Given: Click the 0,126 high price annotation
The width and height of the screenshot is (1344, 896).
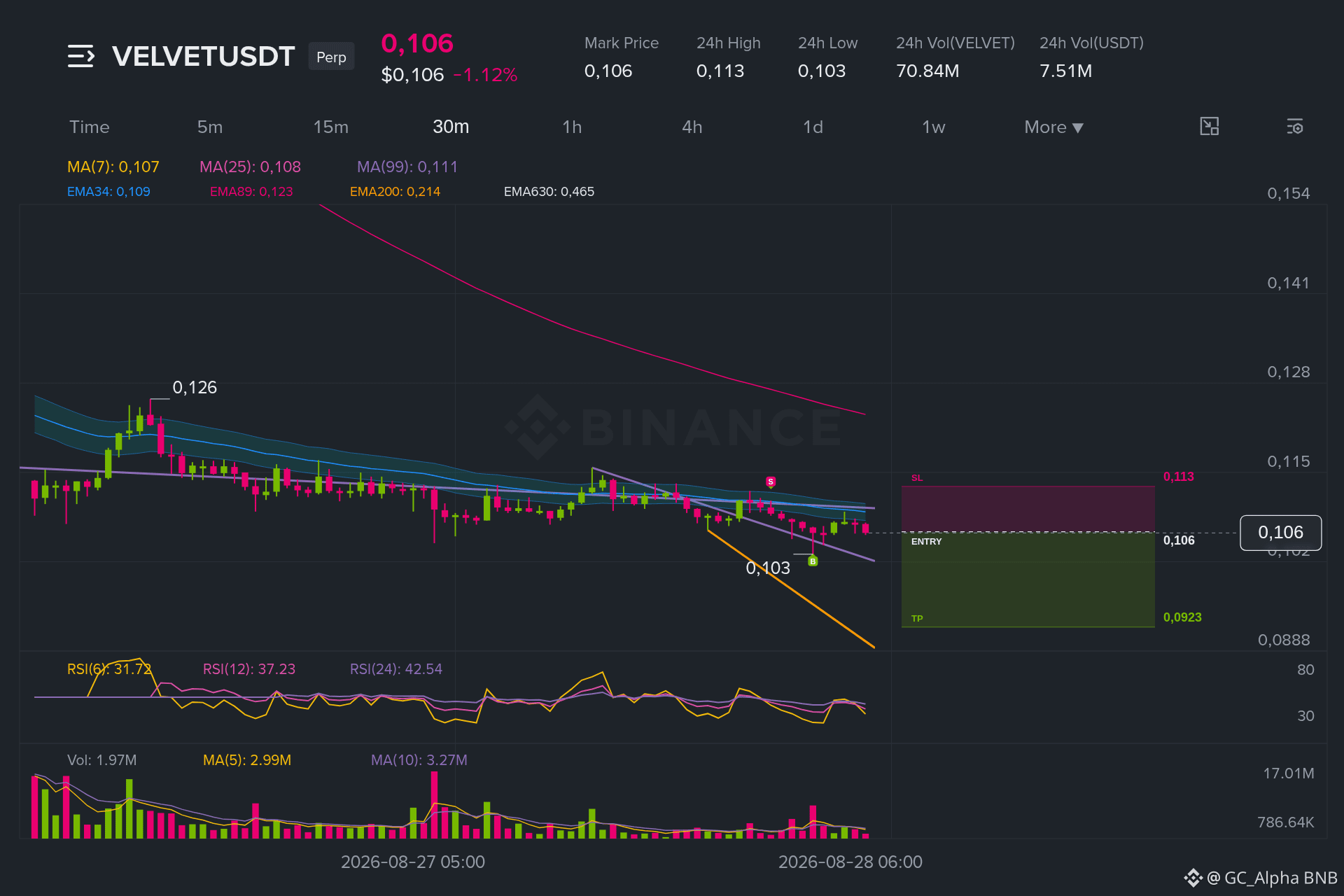Looking at the screenshot, I should pos(195,388).
